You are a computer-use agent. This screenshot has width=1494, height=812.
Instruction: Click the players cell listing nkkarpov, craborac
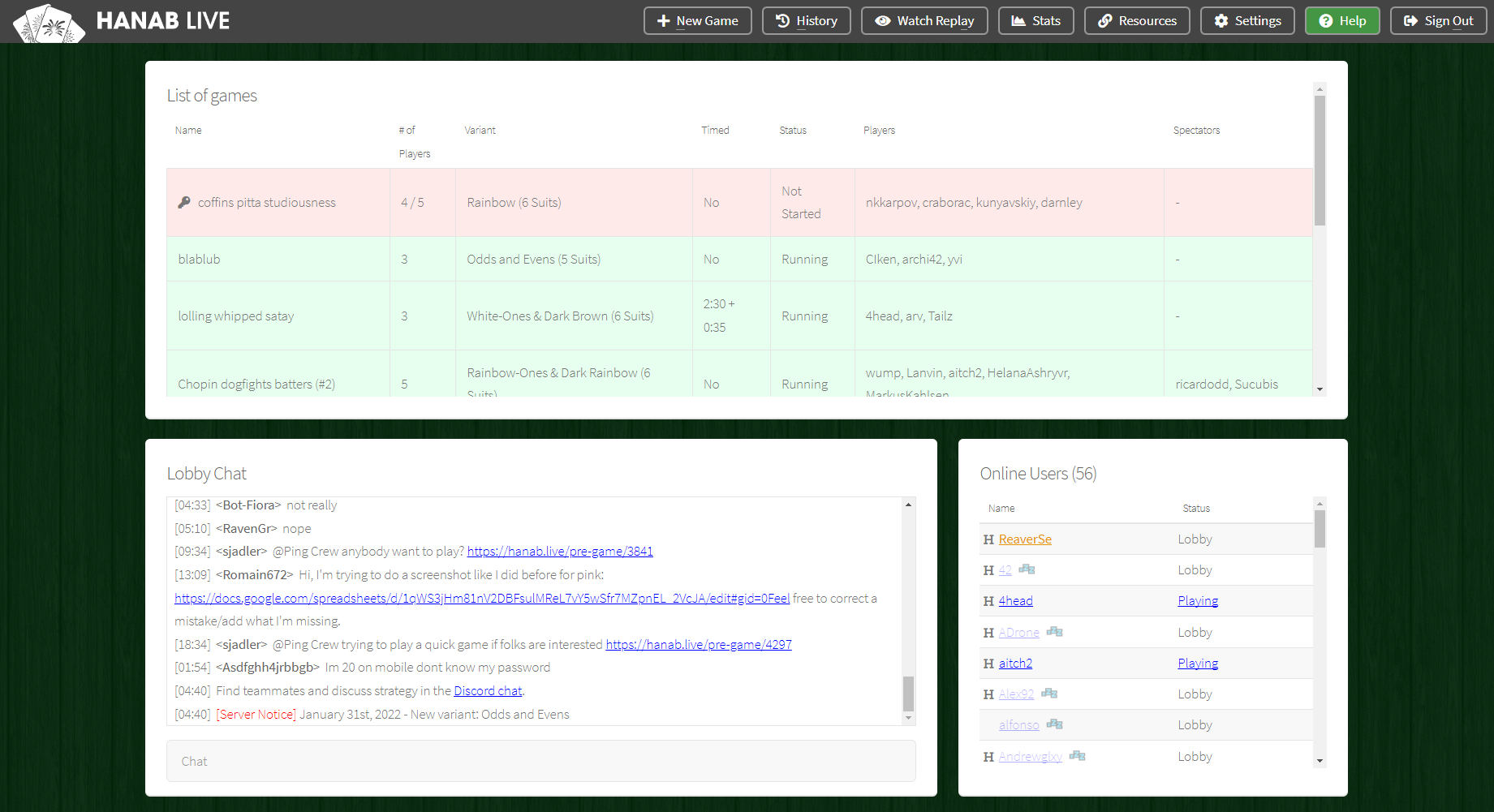coord(1009,203)
